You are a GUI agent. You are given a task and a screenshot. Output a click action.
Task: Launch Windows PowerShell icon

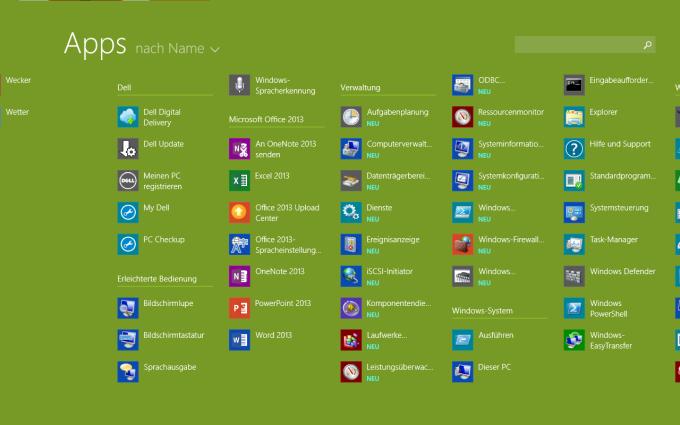coord(574,308)
